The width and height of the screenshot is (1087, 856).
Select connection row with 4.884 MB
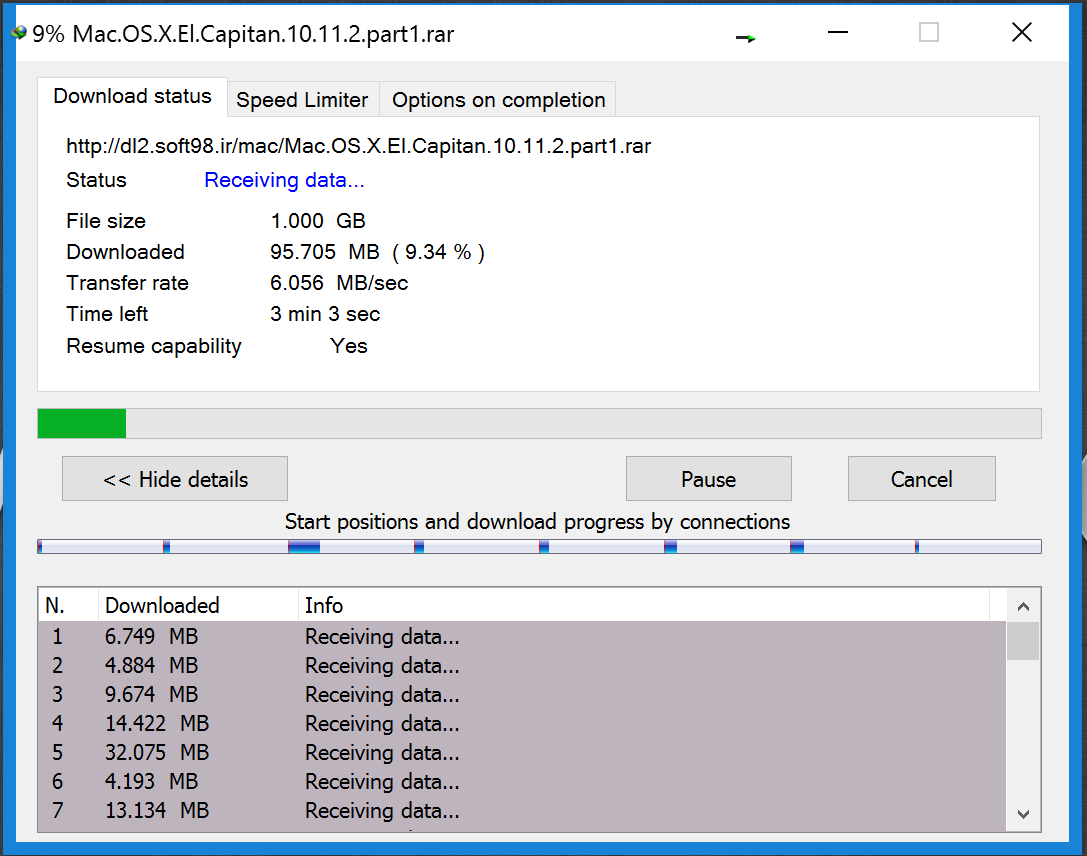pyautogui.click(x=522, y=665)
